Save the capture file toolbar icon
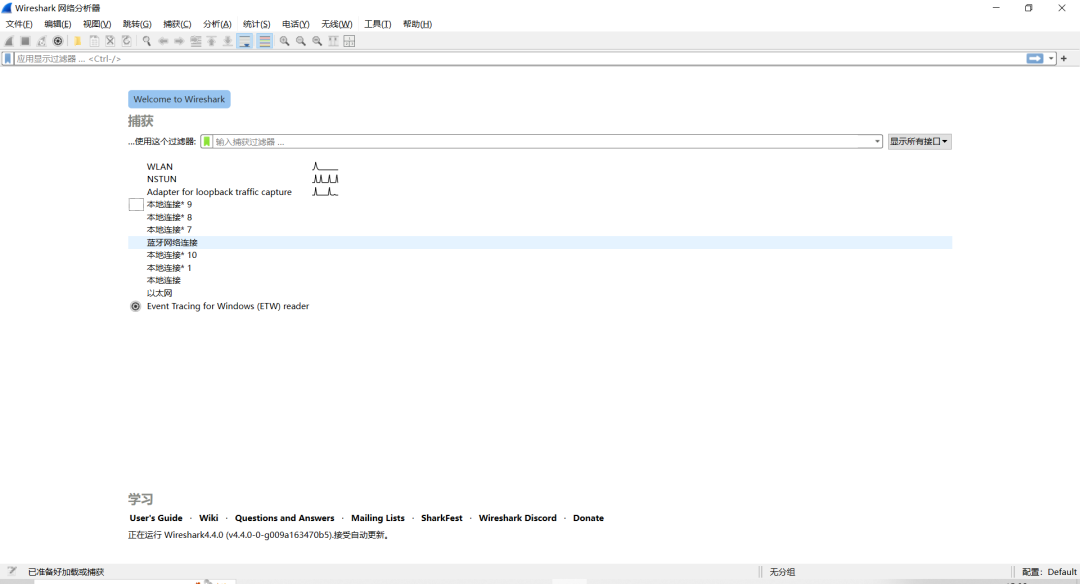The height and width of the screenshot is (584, 1080). tap(94, 41)
